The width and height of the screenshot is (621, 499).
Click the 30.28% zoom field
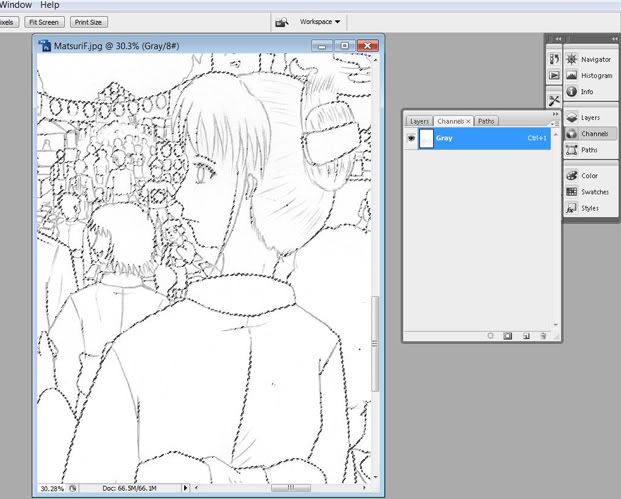pos(52,488)
